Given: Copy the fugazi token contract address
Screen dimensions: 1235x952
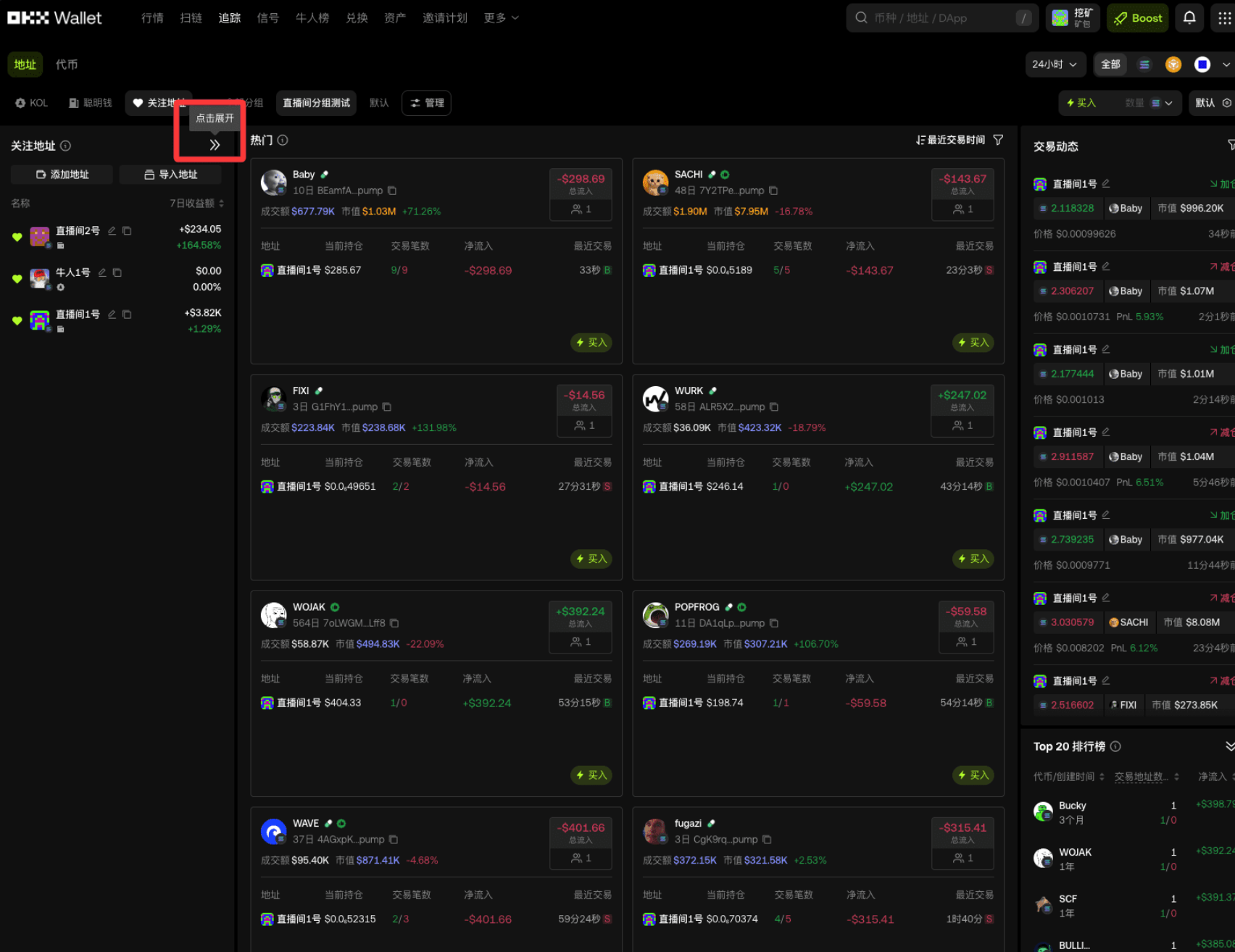Looking at the screenshot, I should [767, 840].
